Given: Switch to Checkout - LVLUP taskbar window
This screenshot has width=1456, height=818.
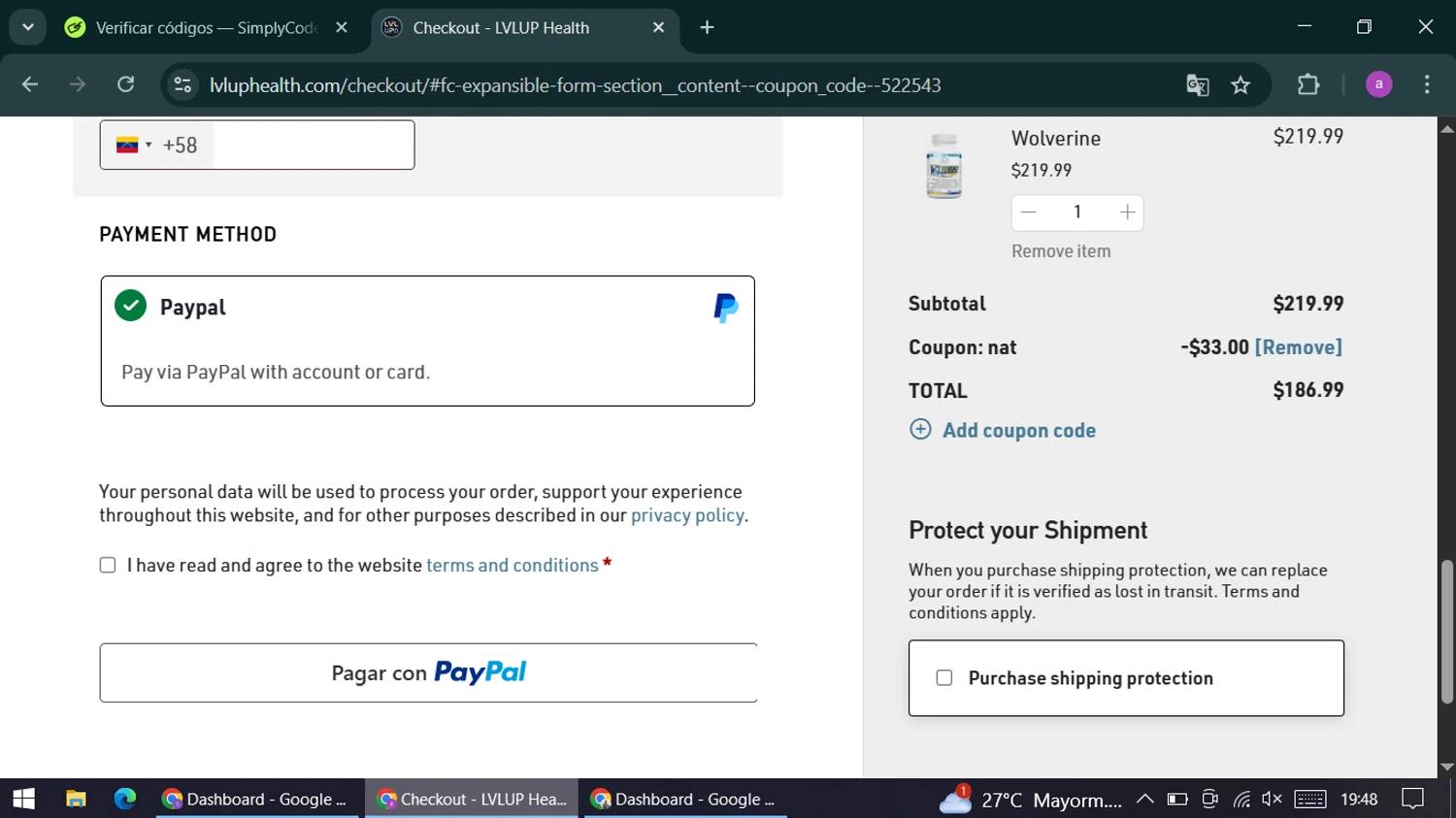Looking at the screenshot, I should pyautogui.click(x=472, y=799).
